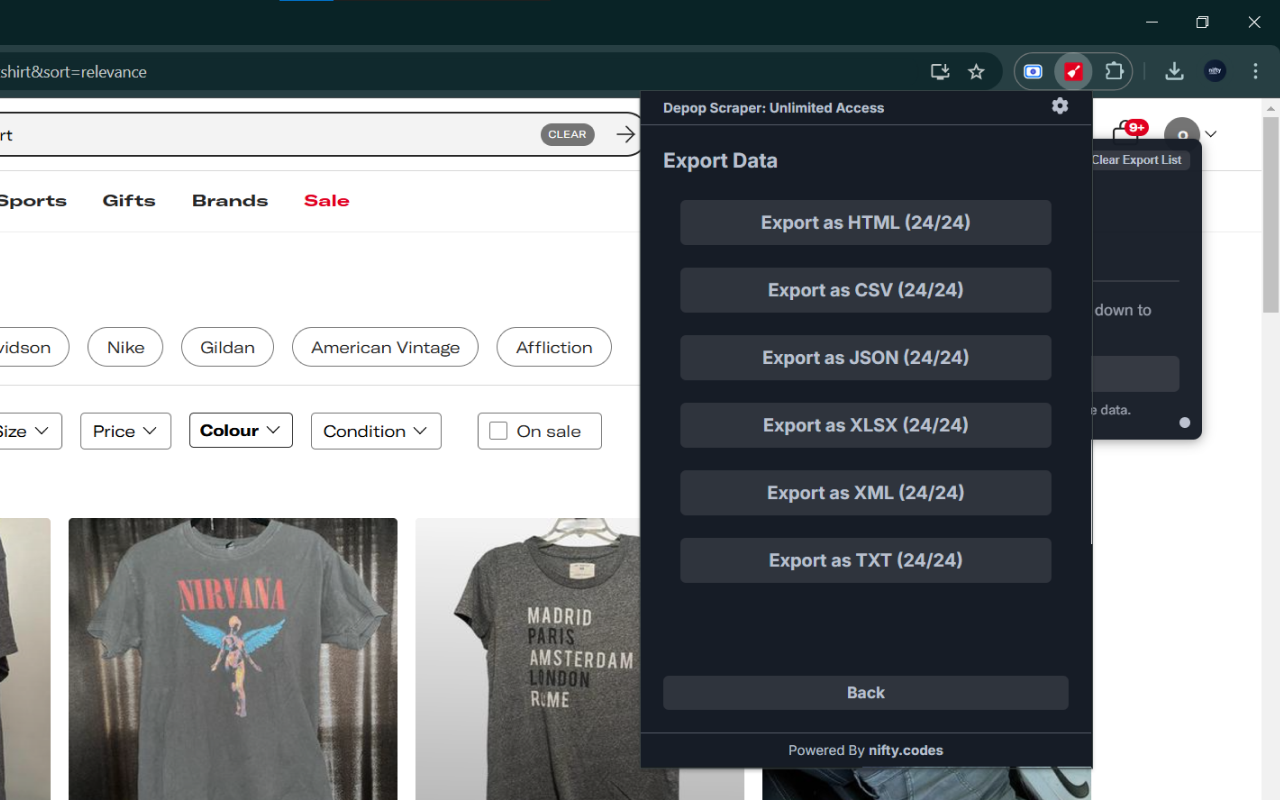Click the browser address bar URL
Viewport: 1280px width, 800px height.
point(73,72)
